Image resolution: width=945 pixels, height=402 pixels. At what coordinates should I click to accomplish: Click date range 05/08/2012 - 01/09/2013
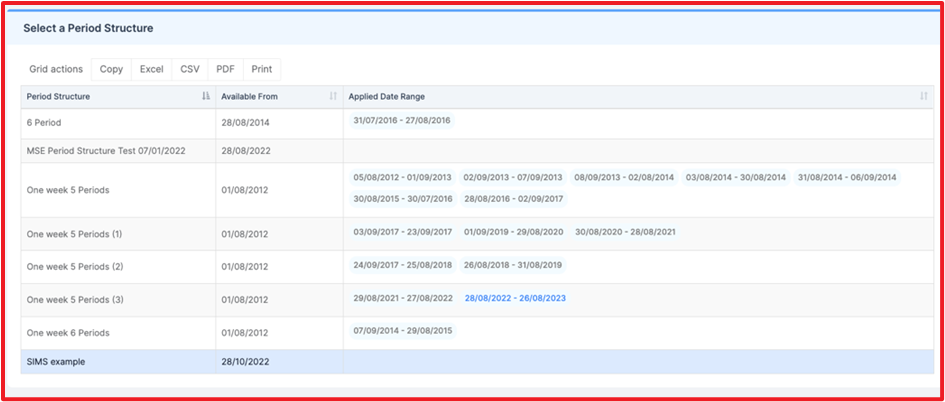point(403,178)
